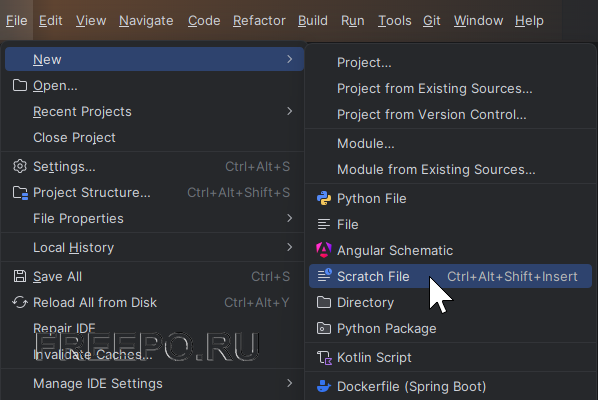Choose Project Structure... entry
This screenshot has width=598, height=400.
[154, 192]
